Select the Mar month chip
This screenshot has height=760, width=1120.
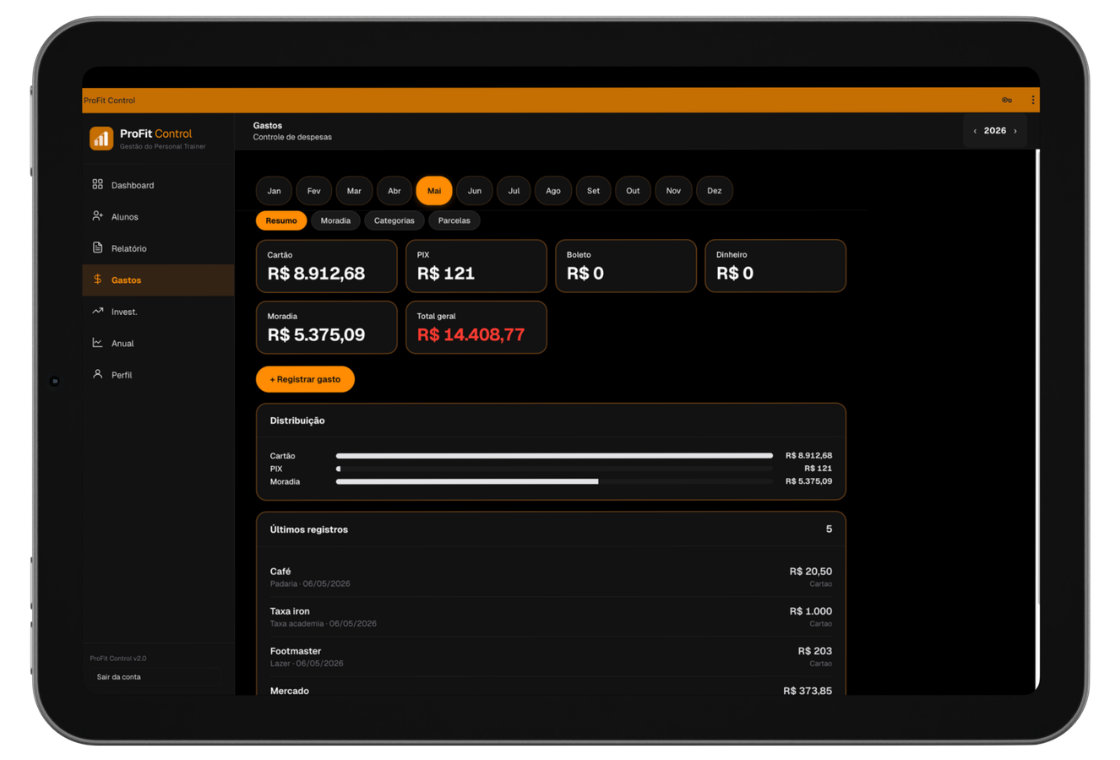click(x=354, y=191)
